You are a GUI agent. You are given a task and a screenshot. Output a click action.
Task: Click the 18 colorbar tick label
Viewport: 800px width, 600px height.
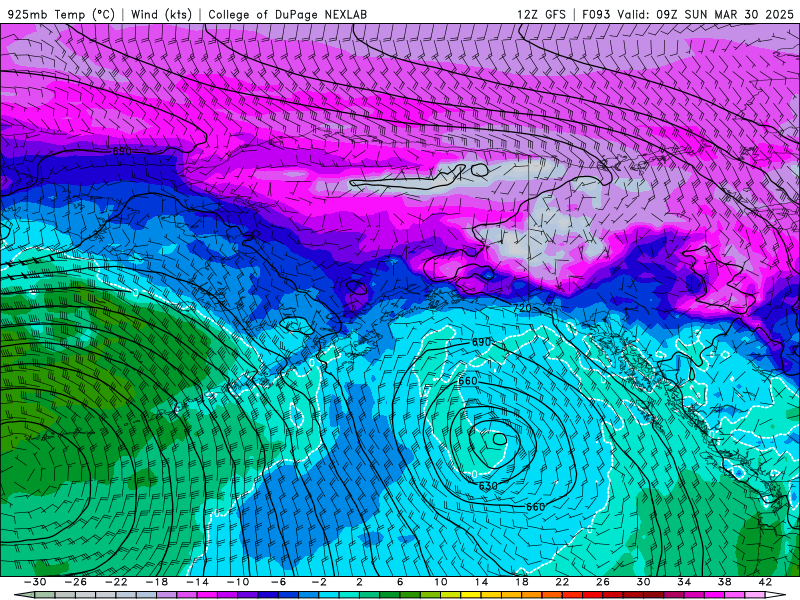(x=521, y=582)
